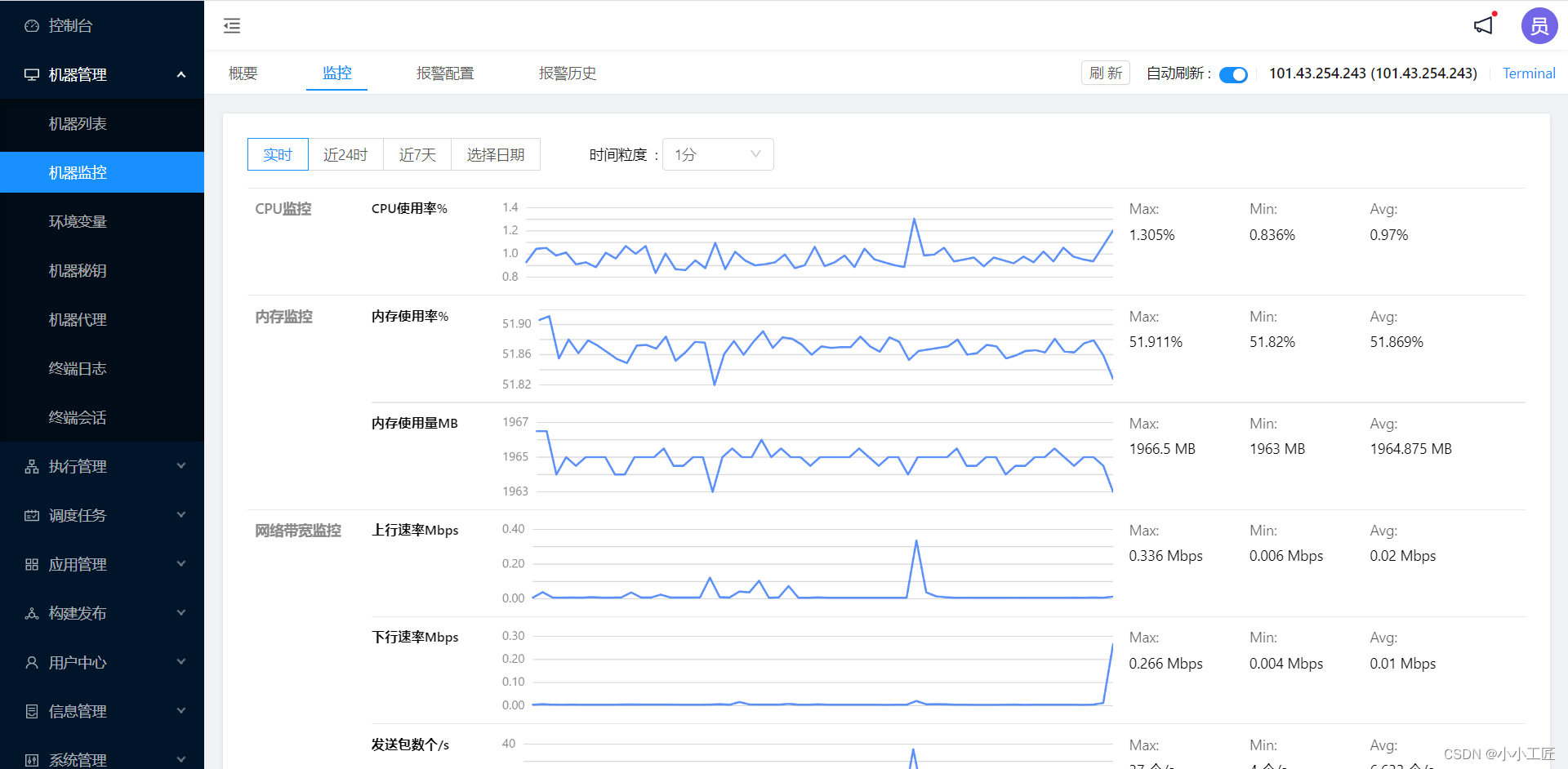Select the 执行管理 execution management icon

pyautogui.click(x=30, y=466)
